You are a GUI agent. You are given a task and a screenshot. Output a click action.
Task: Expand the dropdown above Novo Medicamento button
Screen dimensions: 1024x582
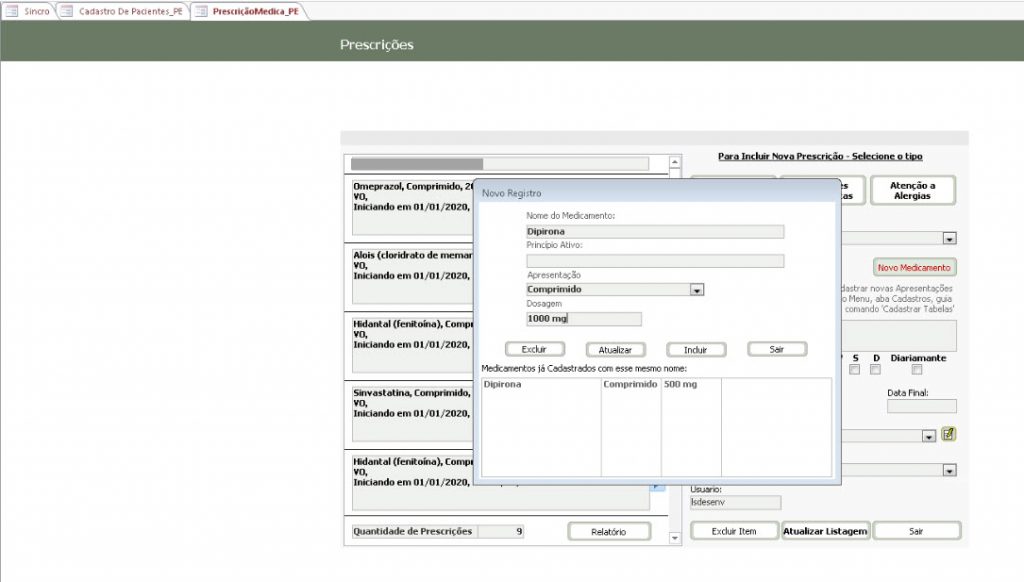[949, 238]
